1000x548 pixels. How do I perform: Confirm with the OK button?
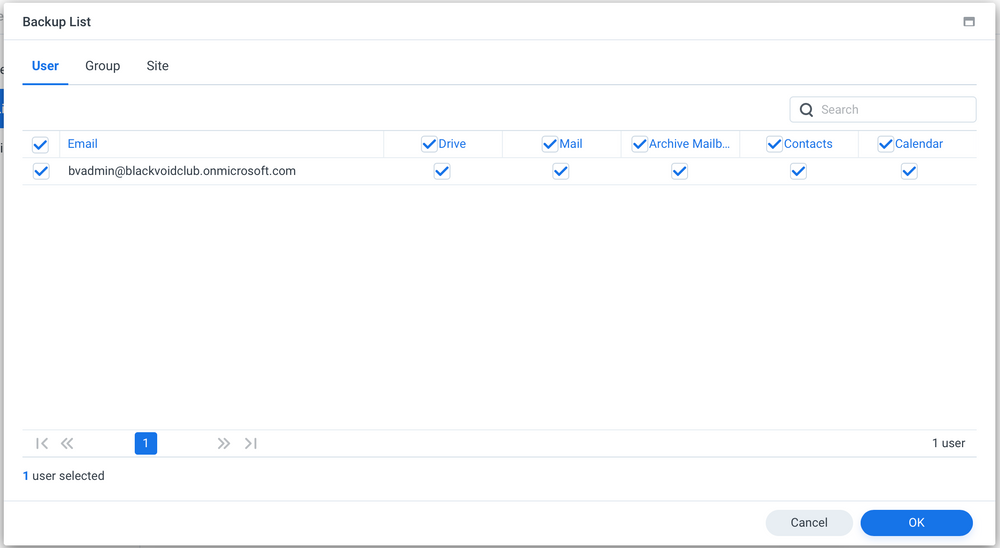click(916, 522)
